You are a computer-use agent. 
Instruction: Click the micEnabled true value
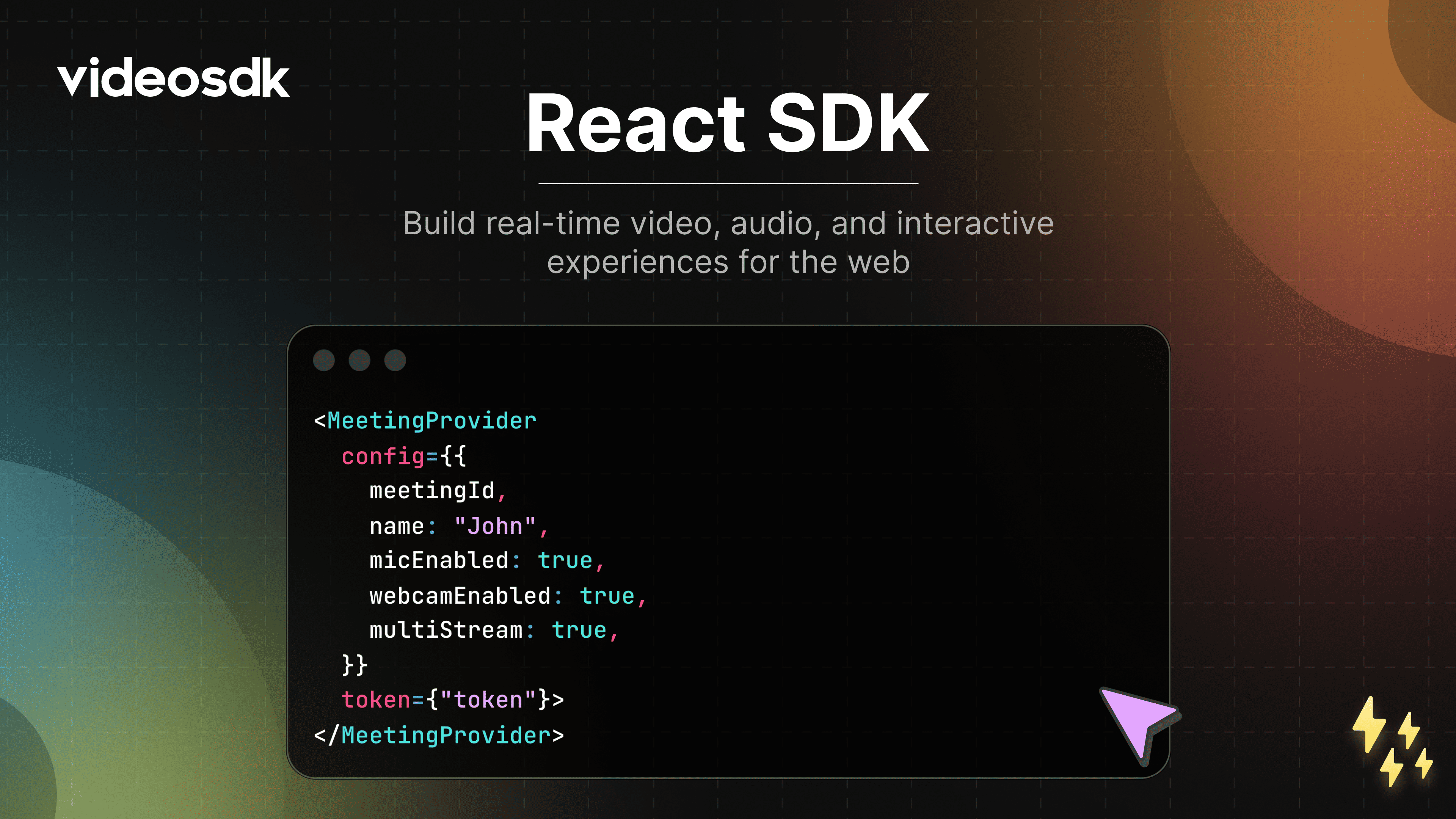[x=565, y=561]
